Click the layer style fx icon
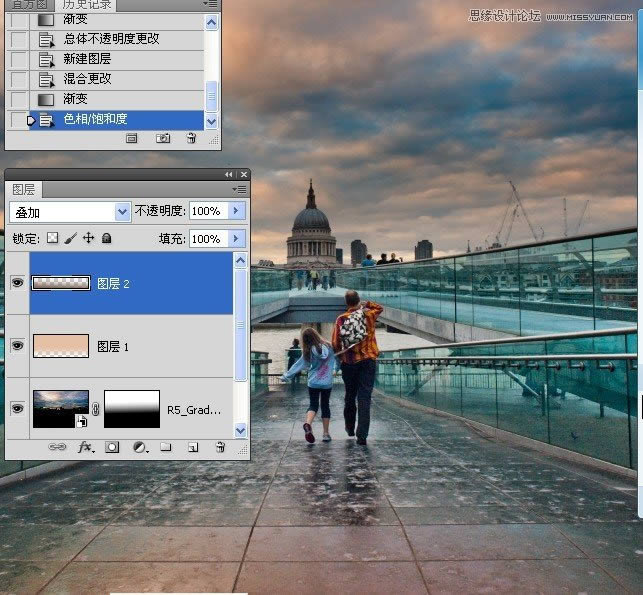The width and height of the screenshot is (643, 595). click(86, 448)
